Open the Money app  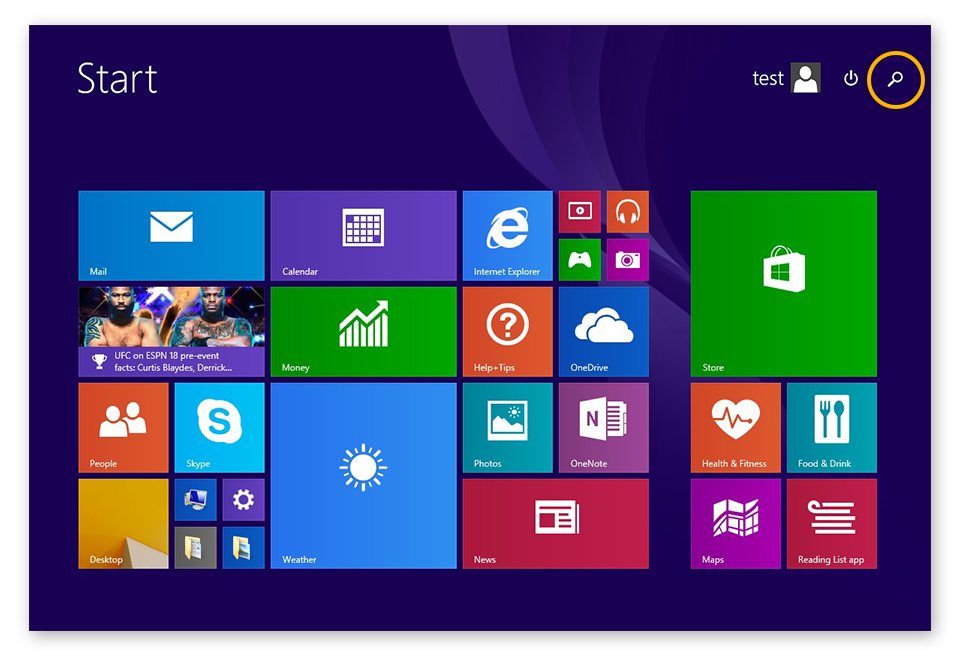[362, 331]
